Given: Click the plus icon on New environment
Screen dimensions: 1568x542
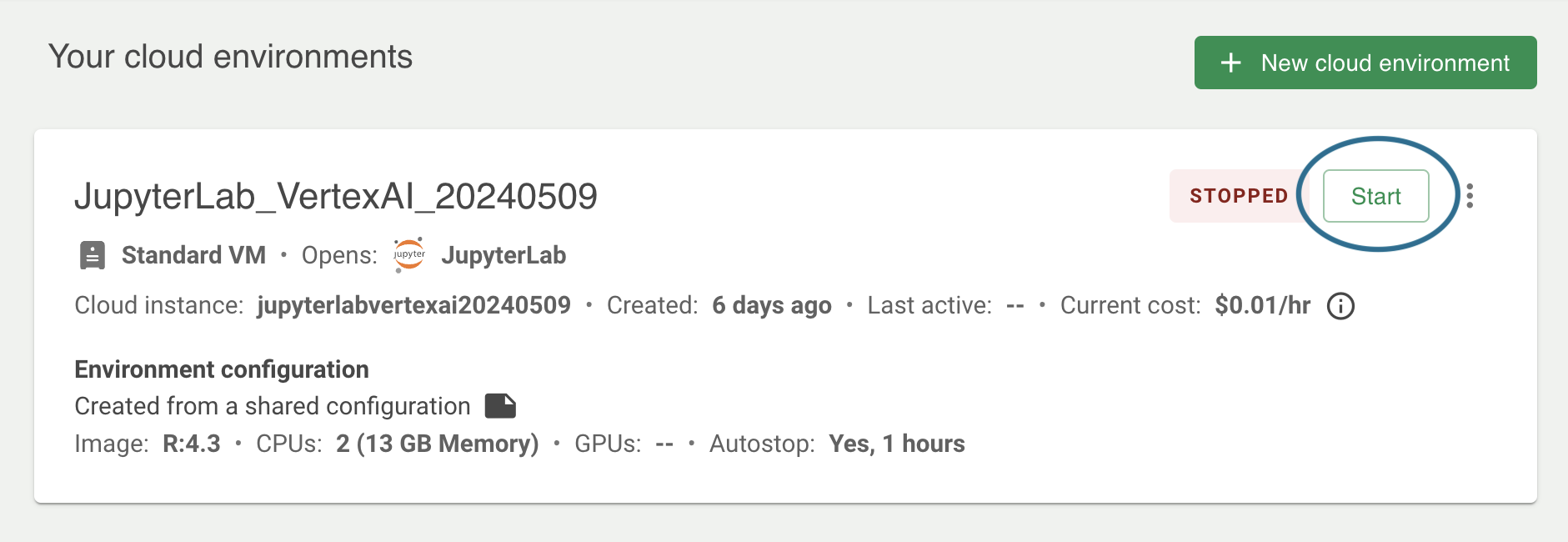Looking at the screenshot, I should (1231, 63).
